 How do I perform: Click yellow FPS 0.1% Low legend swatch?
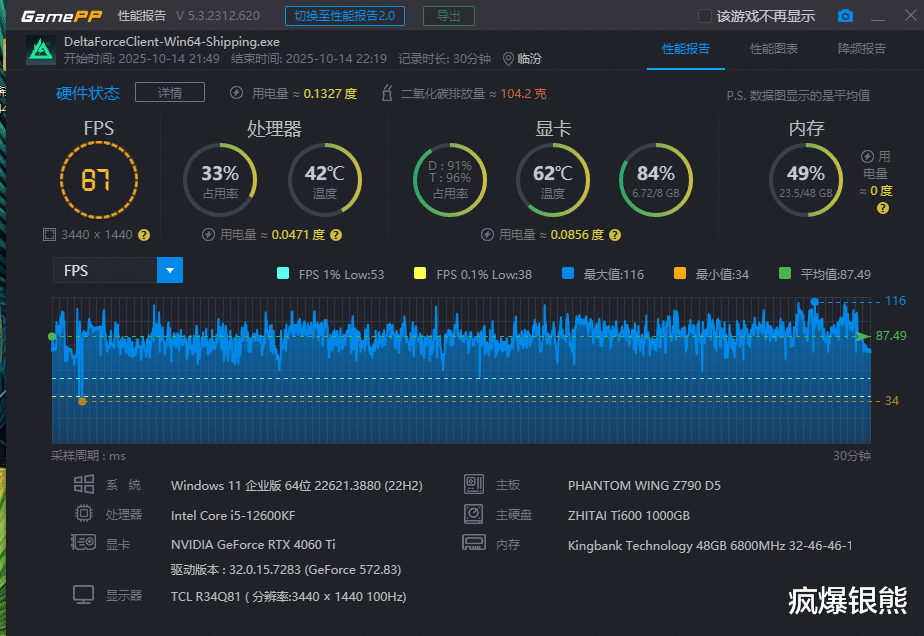click(x=420, y=273)
